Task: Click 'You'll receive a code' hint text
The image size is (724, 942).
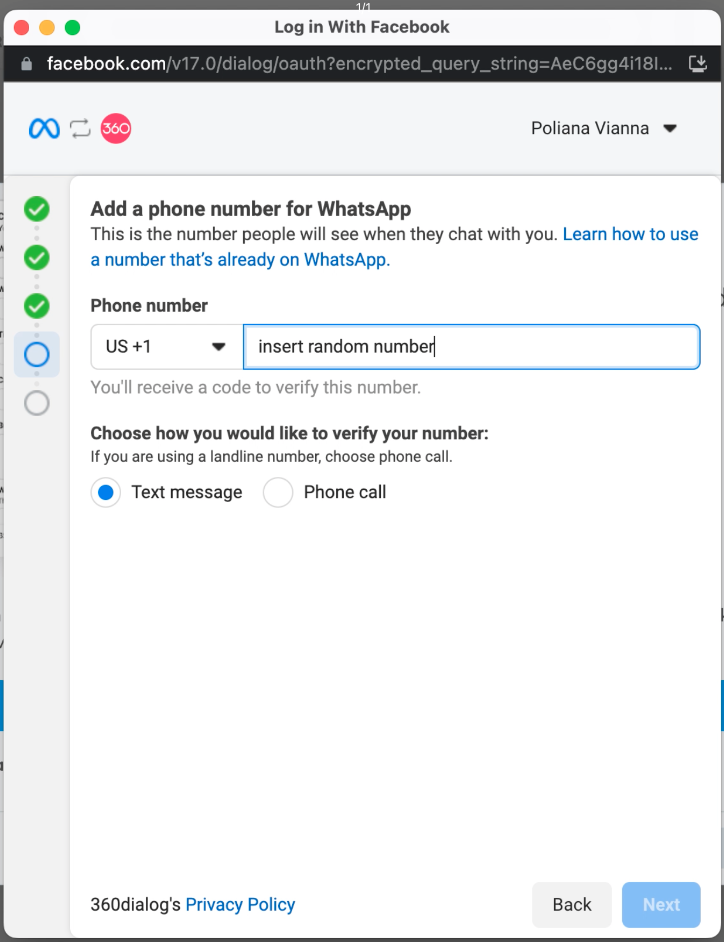Action: [x=255, y=387]
